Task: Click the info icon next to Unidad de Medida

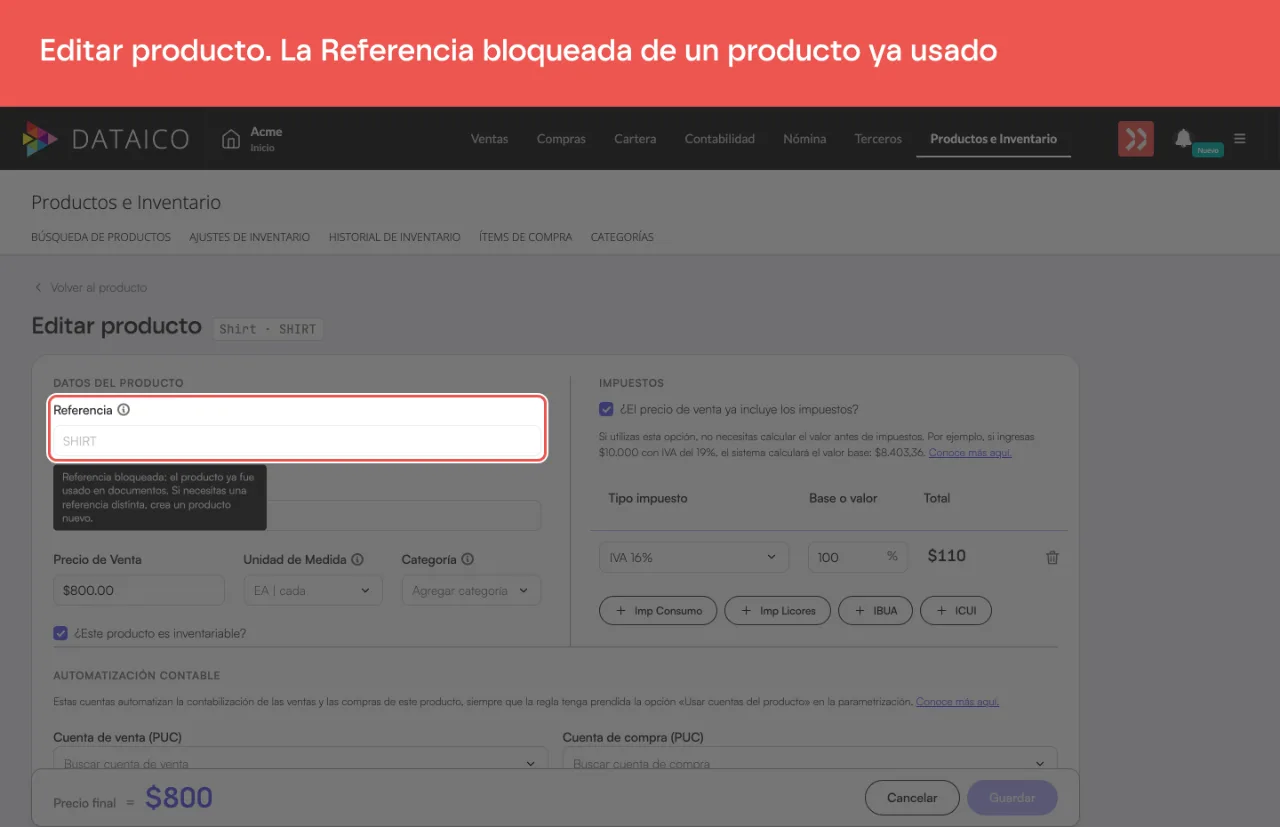Action: [357, 560]
